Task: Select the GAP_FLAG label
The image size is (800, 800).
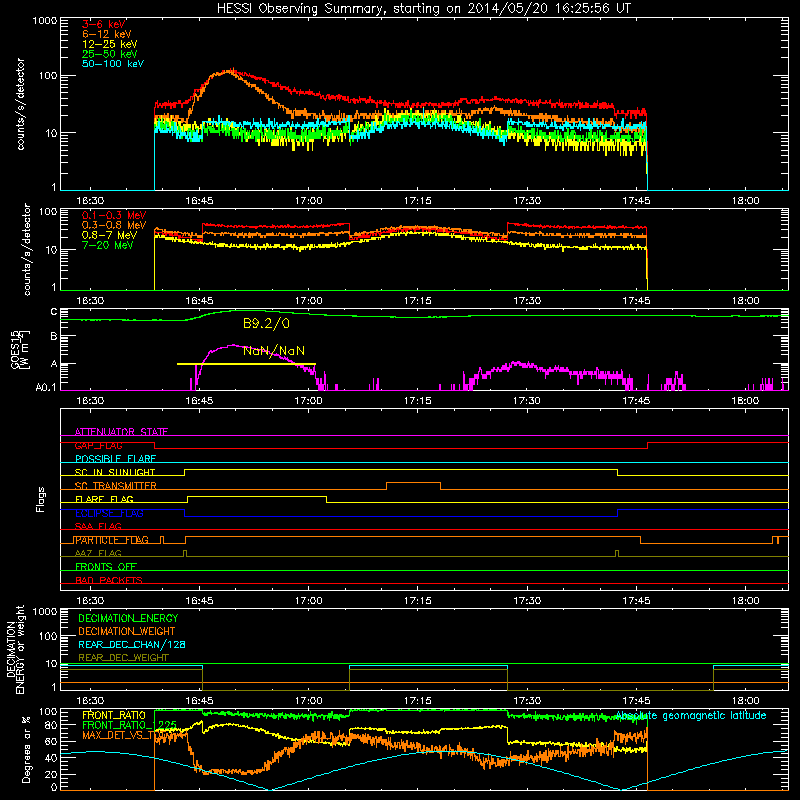Action: click(x=98, y=445)
